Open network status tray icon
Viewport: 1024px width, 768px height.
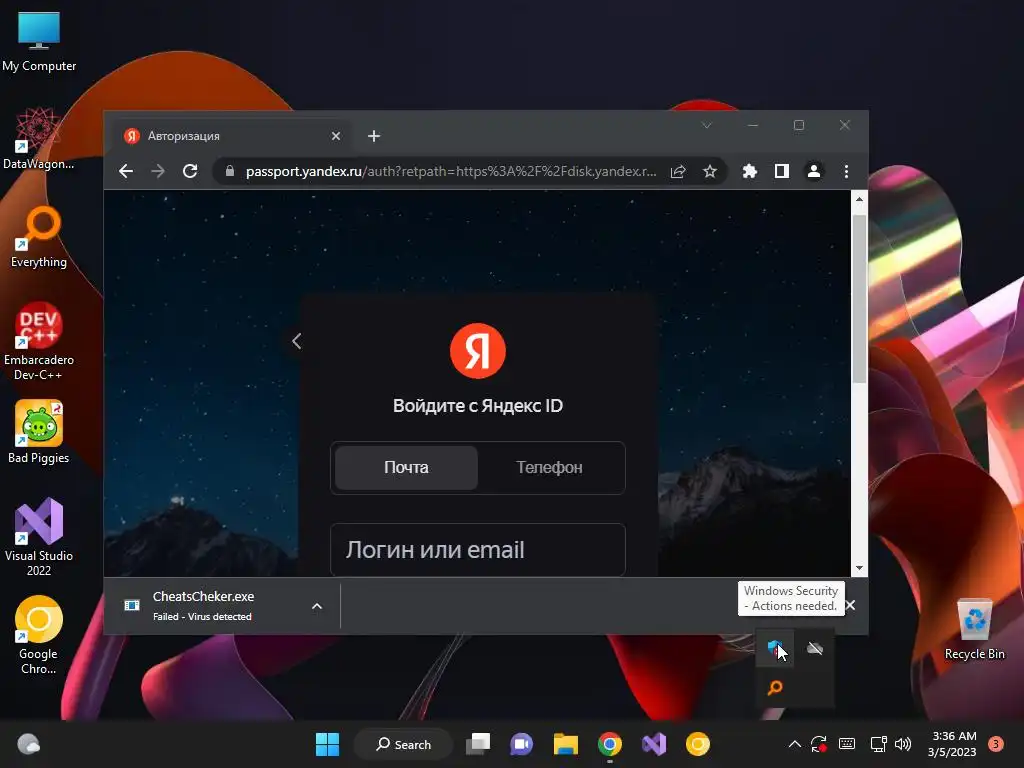[878, 744]
